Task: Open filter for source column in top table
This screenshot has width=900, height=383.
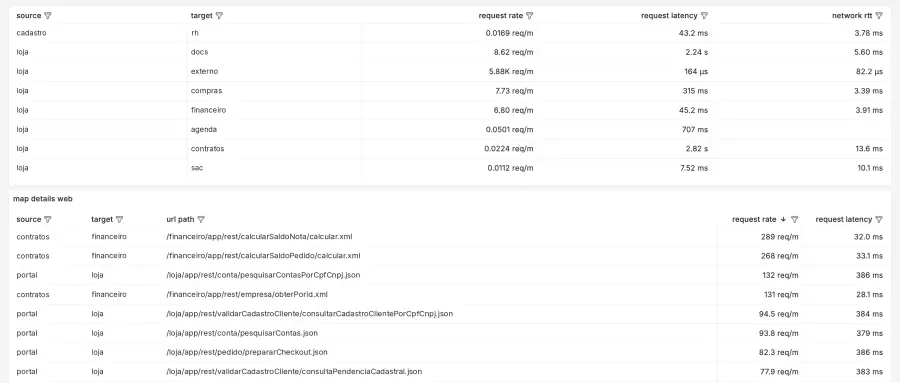Action: click(48, 16)
